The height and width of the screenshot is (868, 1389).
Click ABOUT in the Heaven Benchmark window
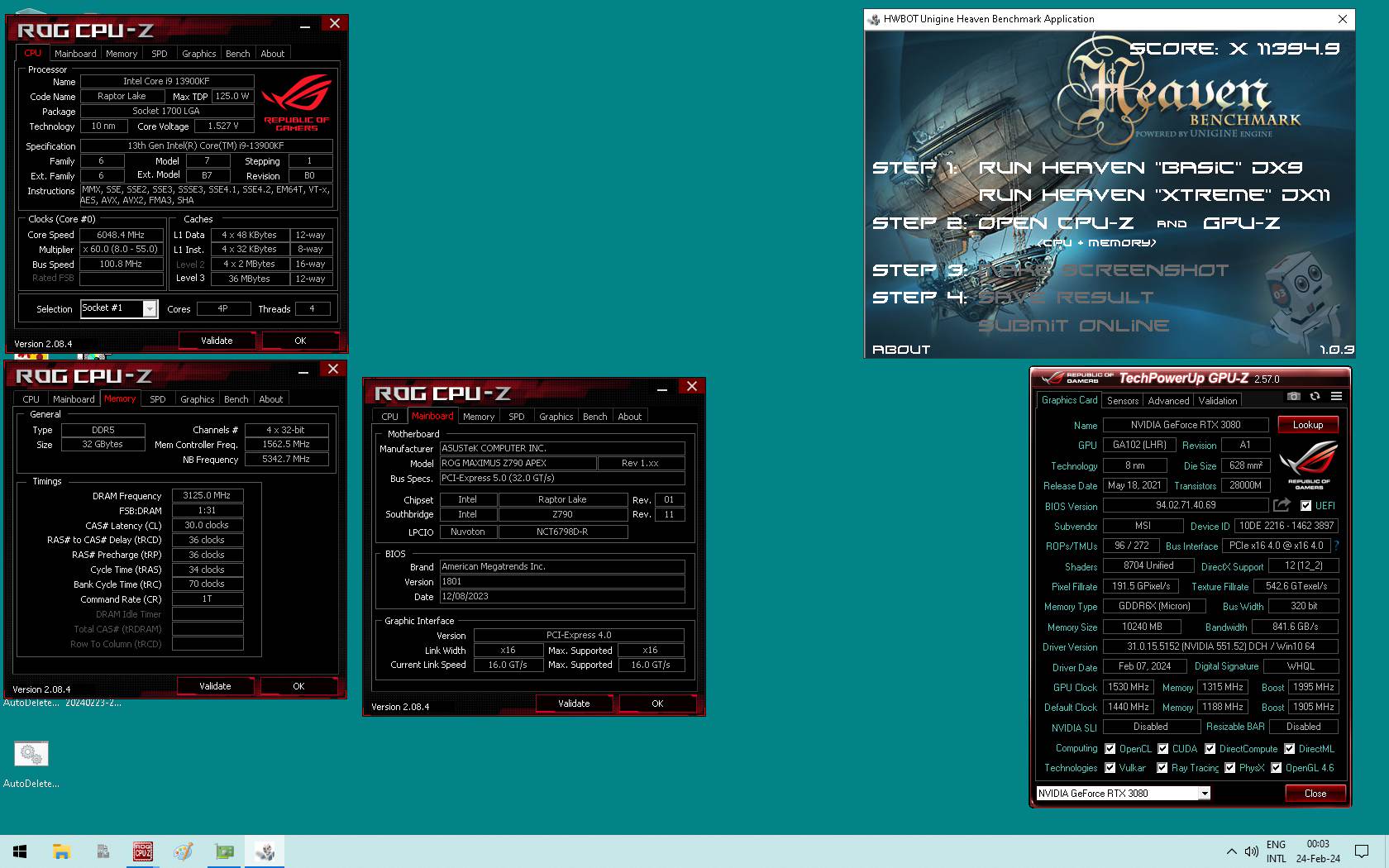point(901,350)
